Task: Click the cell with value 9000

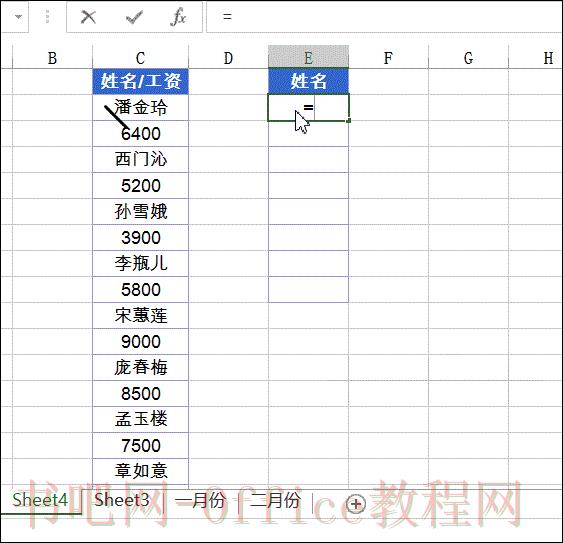Action: [x=140, y=342]
